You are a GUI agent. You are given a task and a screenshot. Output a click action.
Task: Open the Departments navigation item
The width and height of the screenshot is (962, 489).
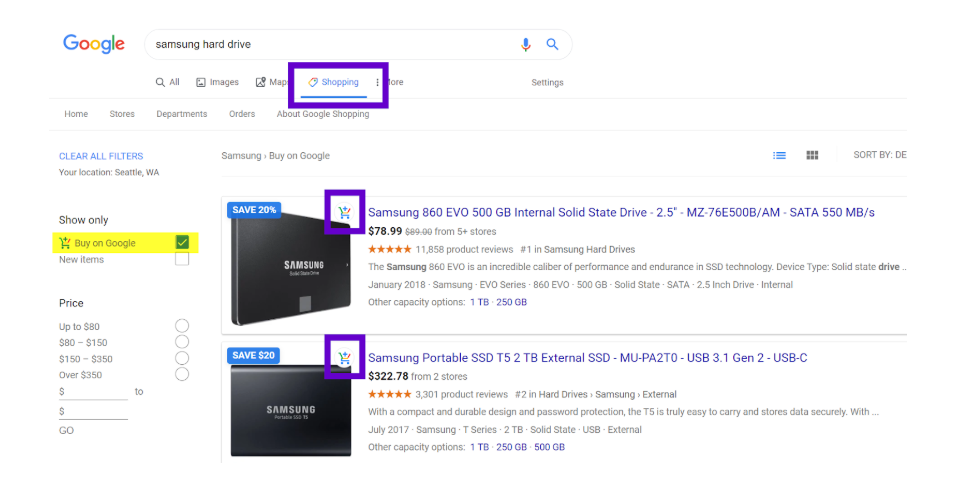pyautogui.click(x=182, y=114)
